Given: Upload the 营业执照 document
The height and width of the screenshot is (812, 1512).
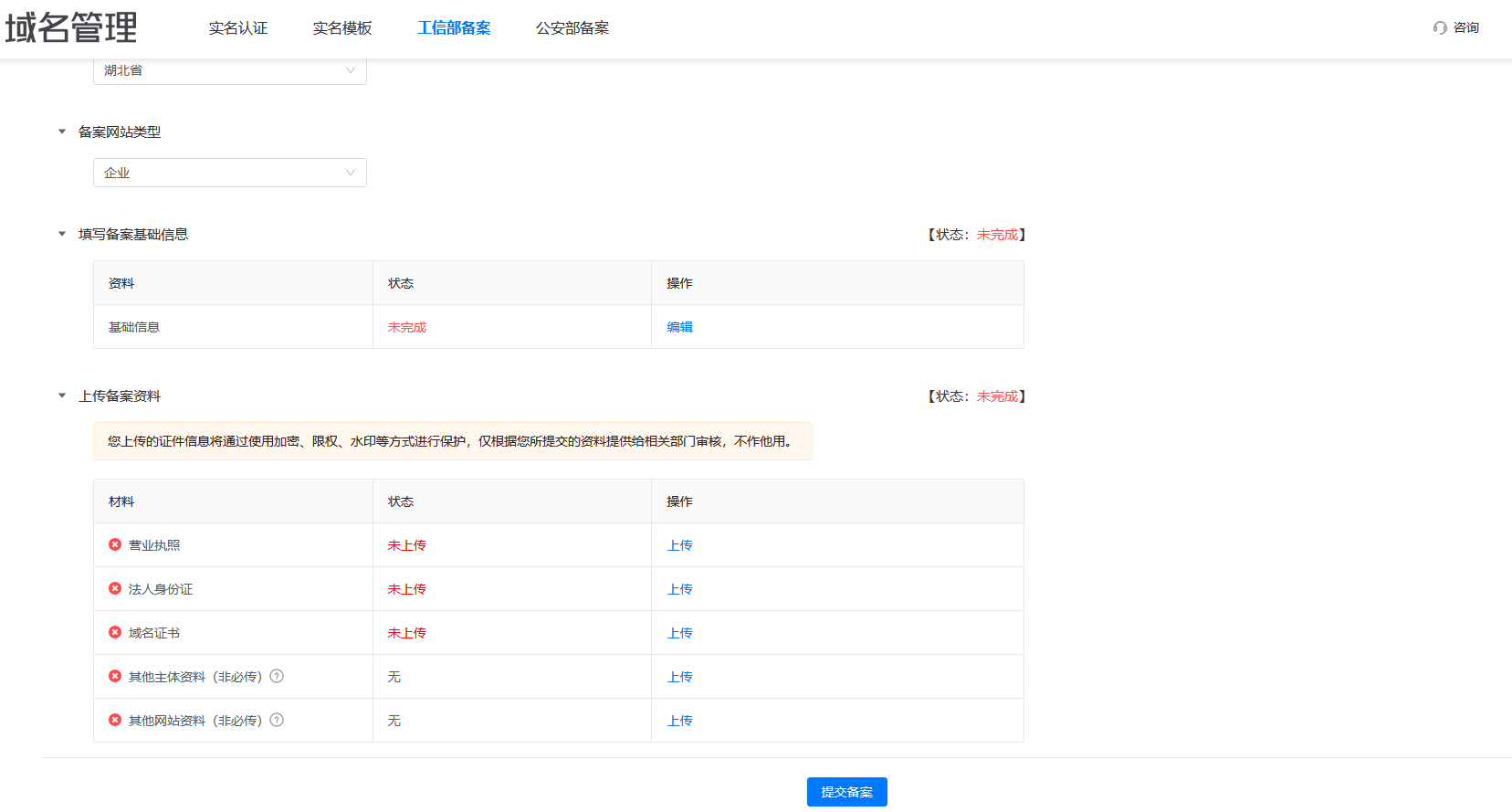Looking at the screenshot, I should (x=680, y=545).
